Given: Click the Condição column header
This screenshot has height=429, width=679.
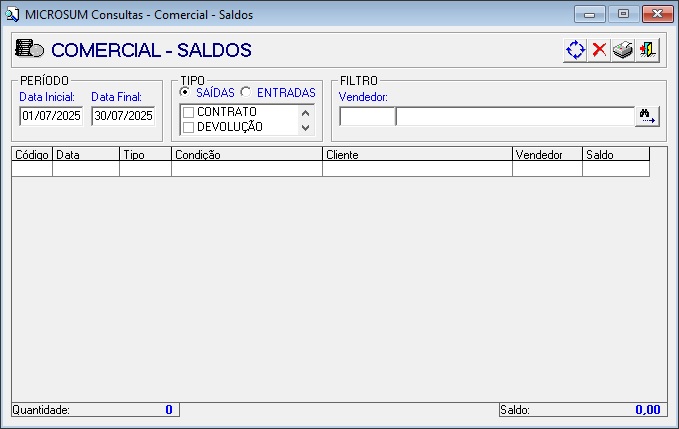Looking at the screenshot, I should 247,155.
